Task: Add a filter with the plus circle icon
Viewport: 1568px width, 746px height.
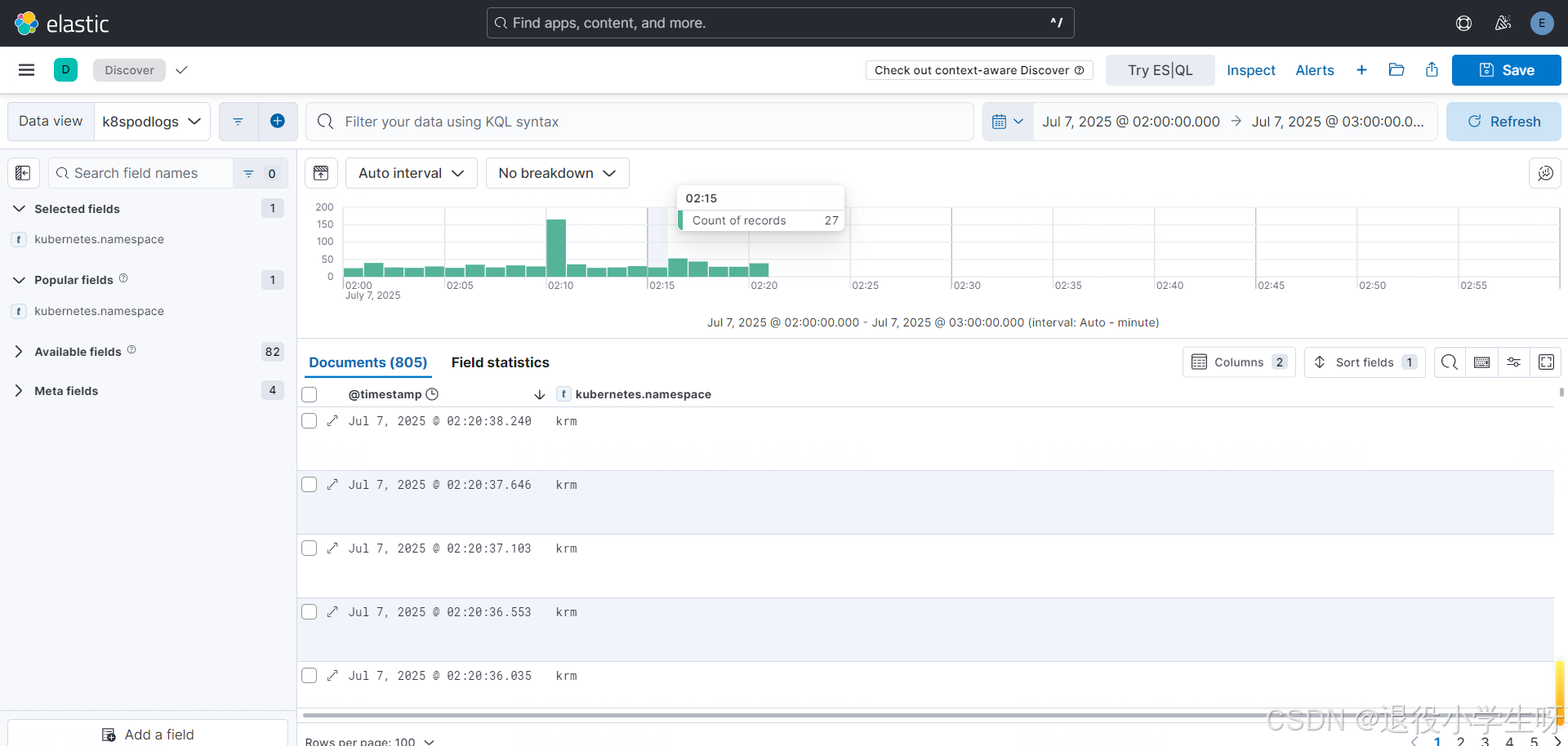Action: (278, 122)
